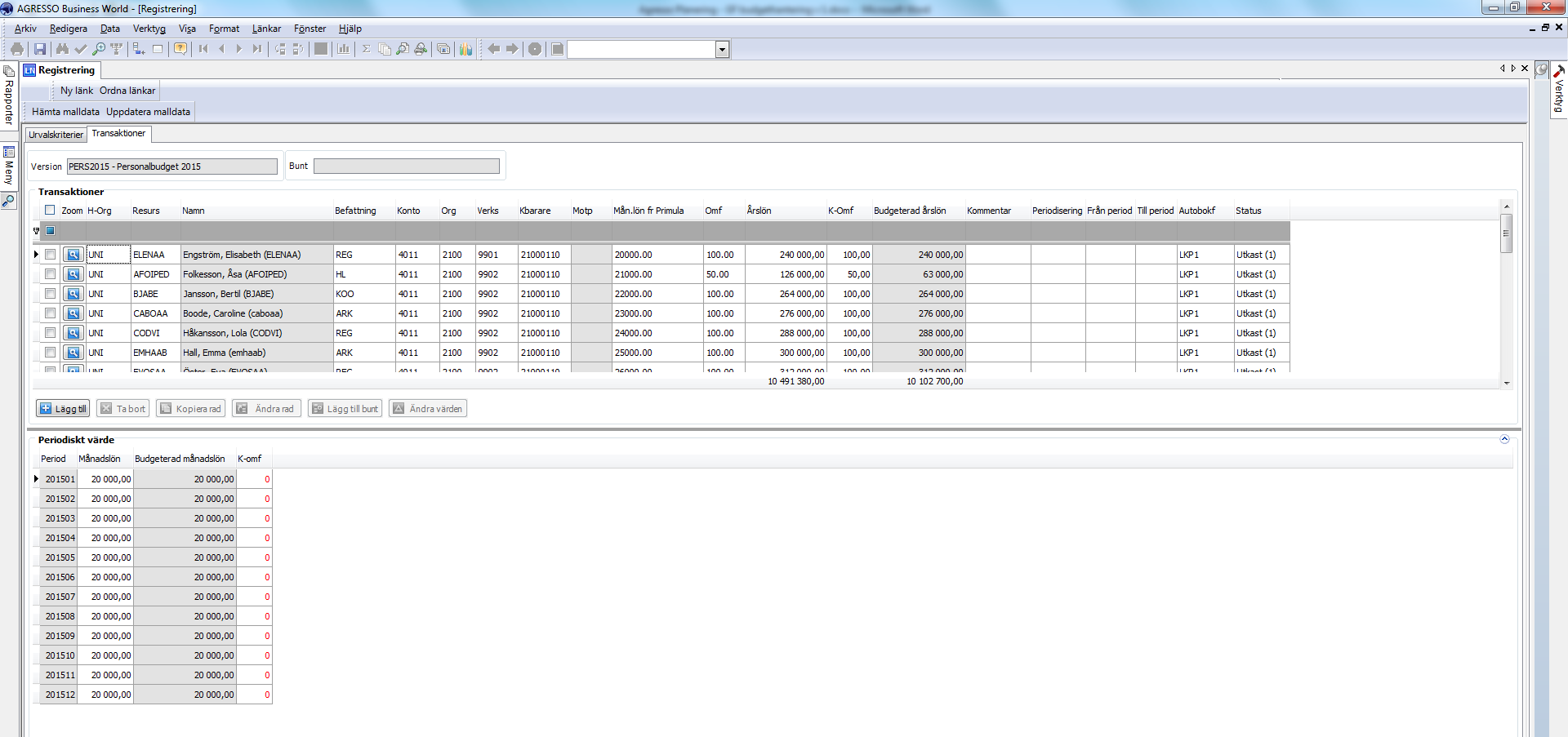The width and height of the screenshot is (1568, 737).
Task: Open the Länkar menu
Action: (x=266, y=29)
